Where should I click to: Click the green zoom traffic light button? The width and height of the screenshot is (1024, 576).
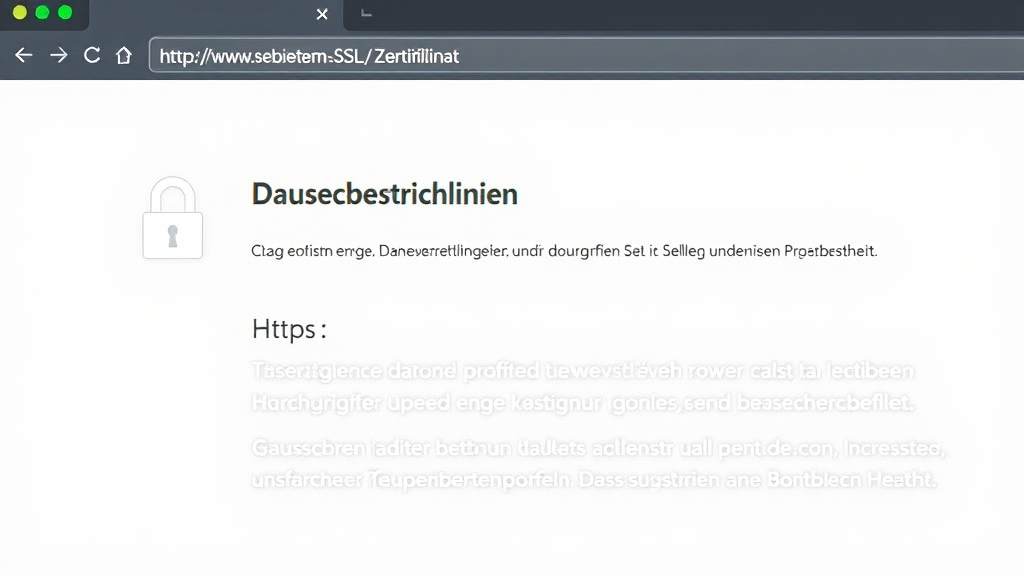[64, 14]
